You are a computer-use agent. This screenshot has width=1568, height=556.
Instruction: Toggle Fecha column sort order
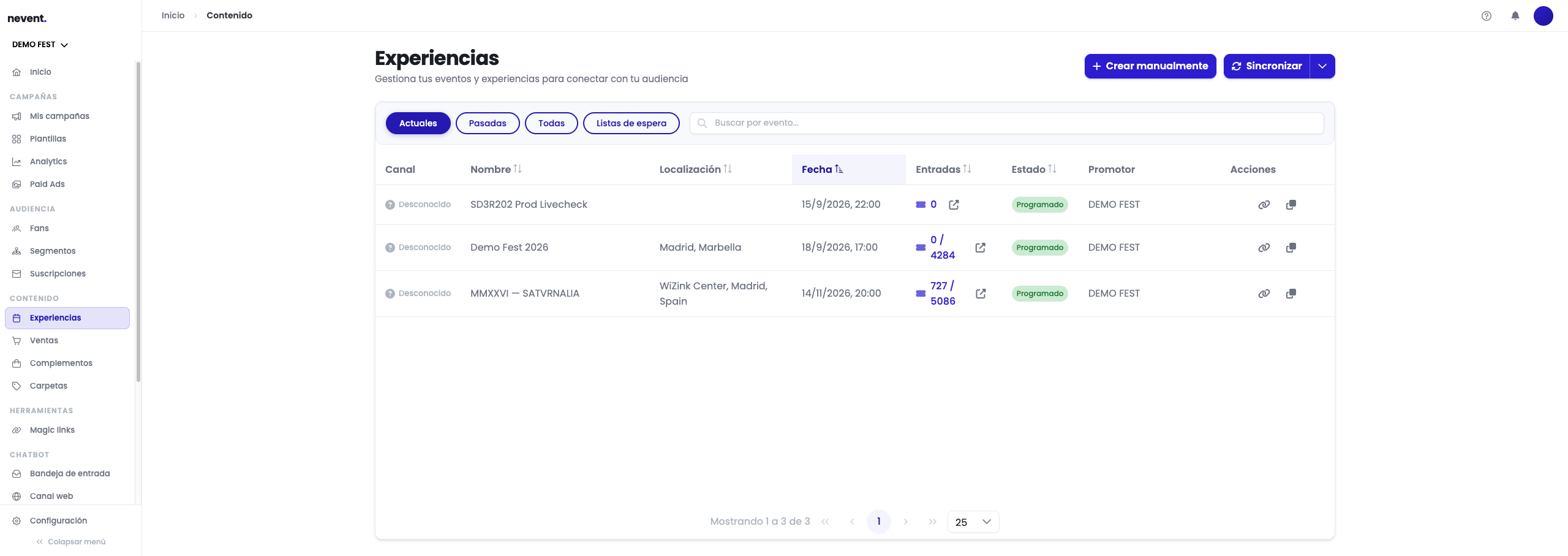(x=839, y=169)
